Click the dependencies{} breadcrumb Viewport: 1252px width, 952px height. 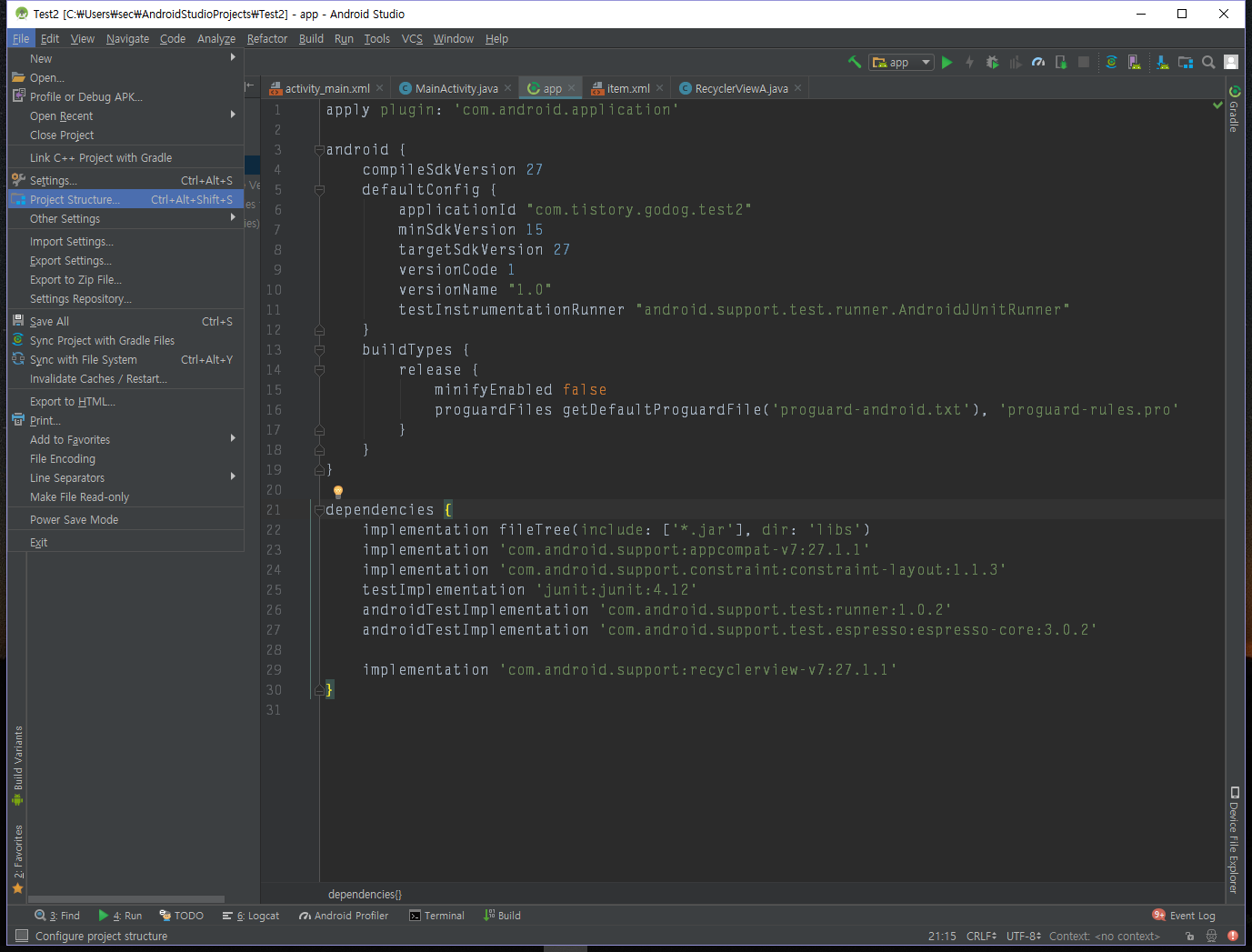tap(365, 895)
